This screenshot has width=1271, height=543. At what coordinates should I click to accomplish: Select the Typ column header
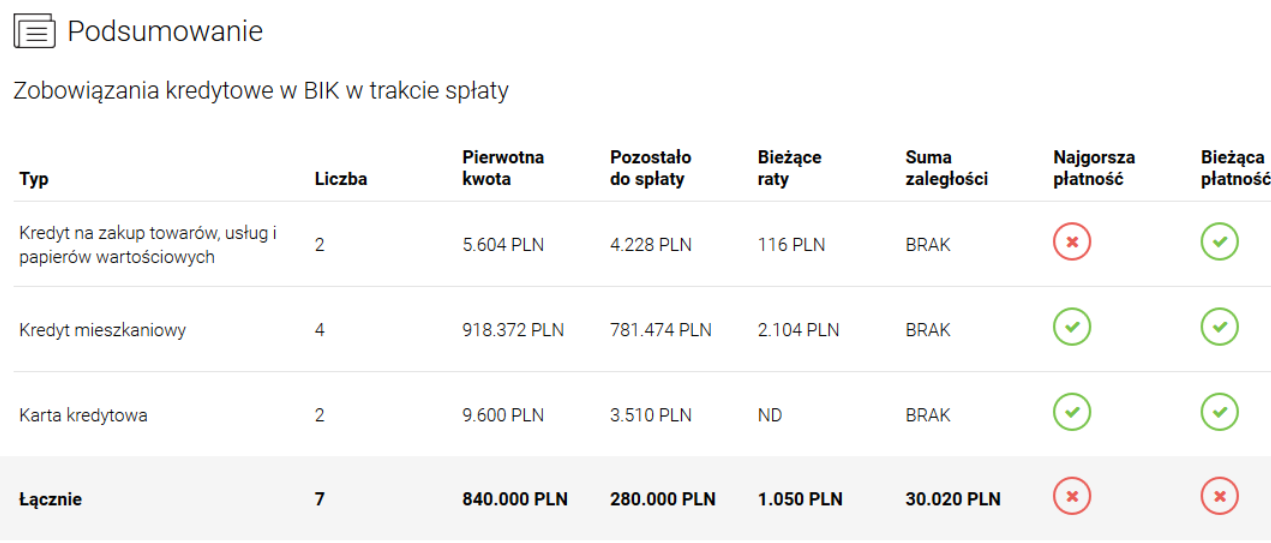pyautogui.click(x=34, y=179)
